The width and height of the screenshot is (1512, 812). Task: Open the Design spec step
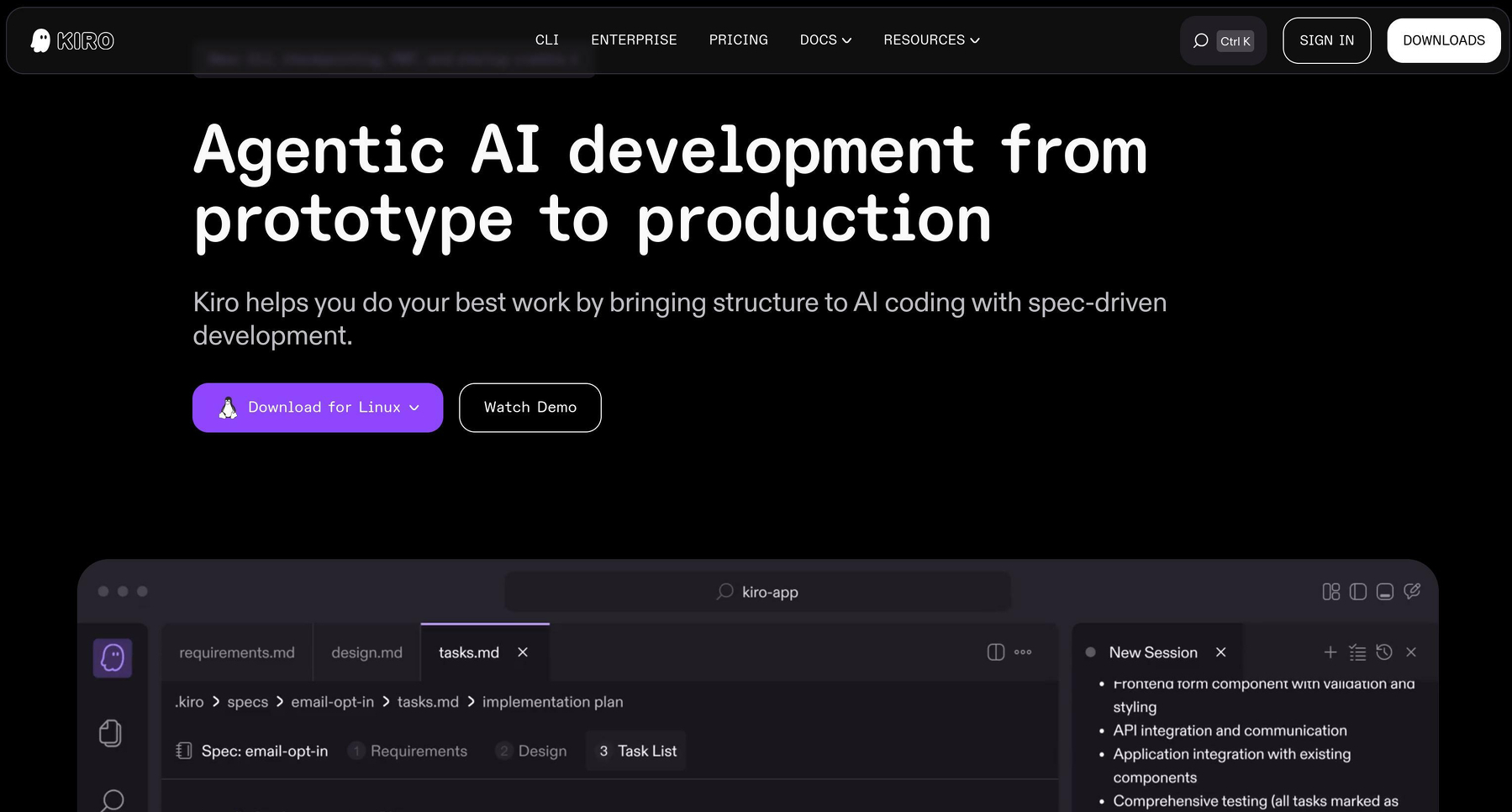(x=532, y=751)
